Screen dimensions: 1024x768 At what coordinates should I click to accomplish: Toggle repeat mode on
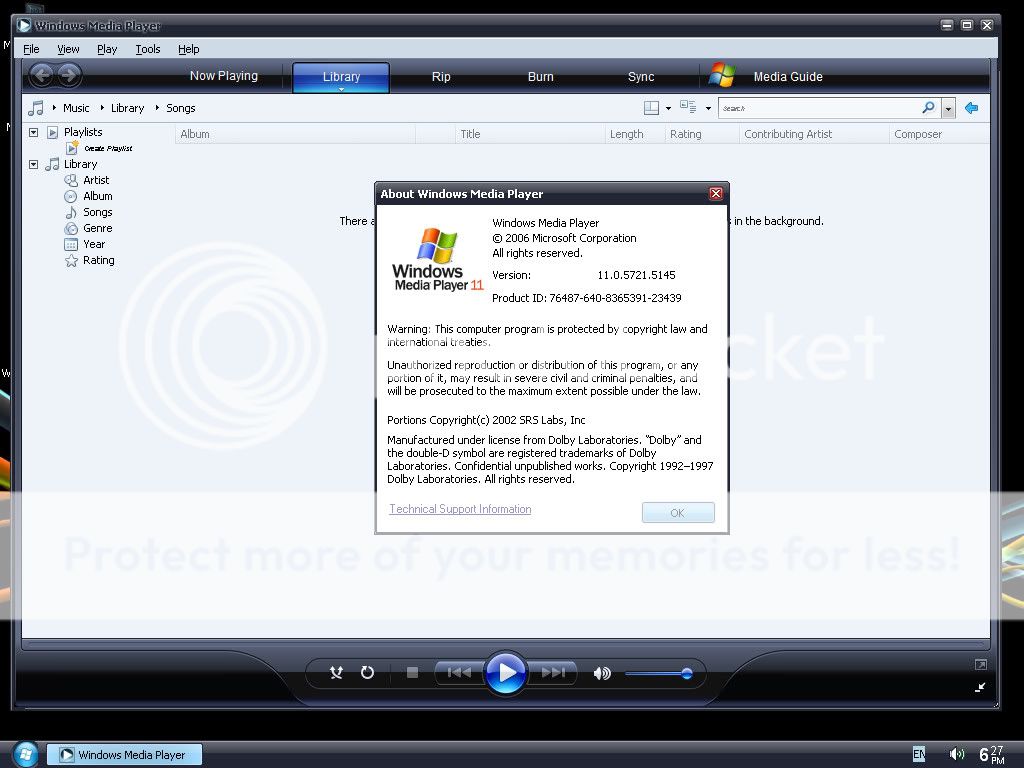coord(367,673)
